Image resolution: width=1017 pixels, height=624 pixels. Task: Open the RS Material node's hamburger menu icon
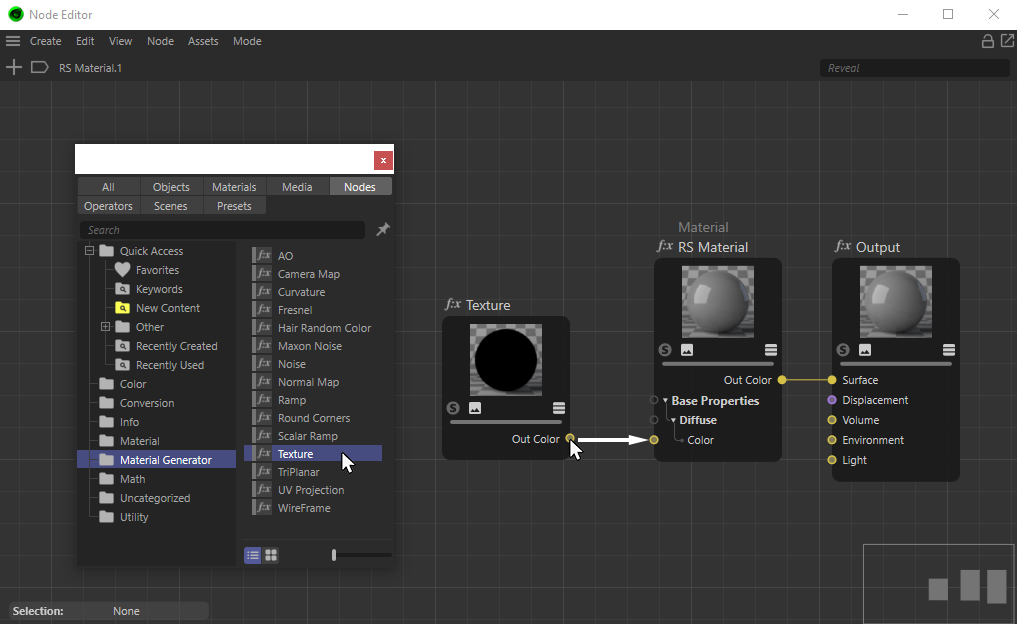point(771,350)
